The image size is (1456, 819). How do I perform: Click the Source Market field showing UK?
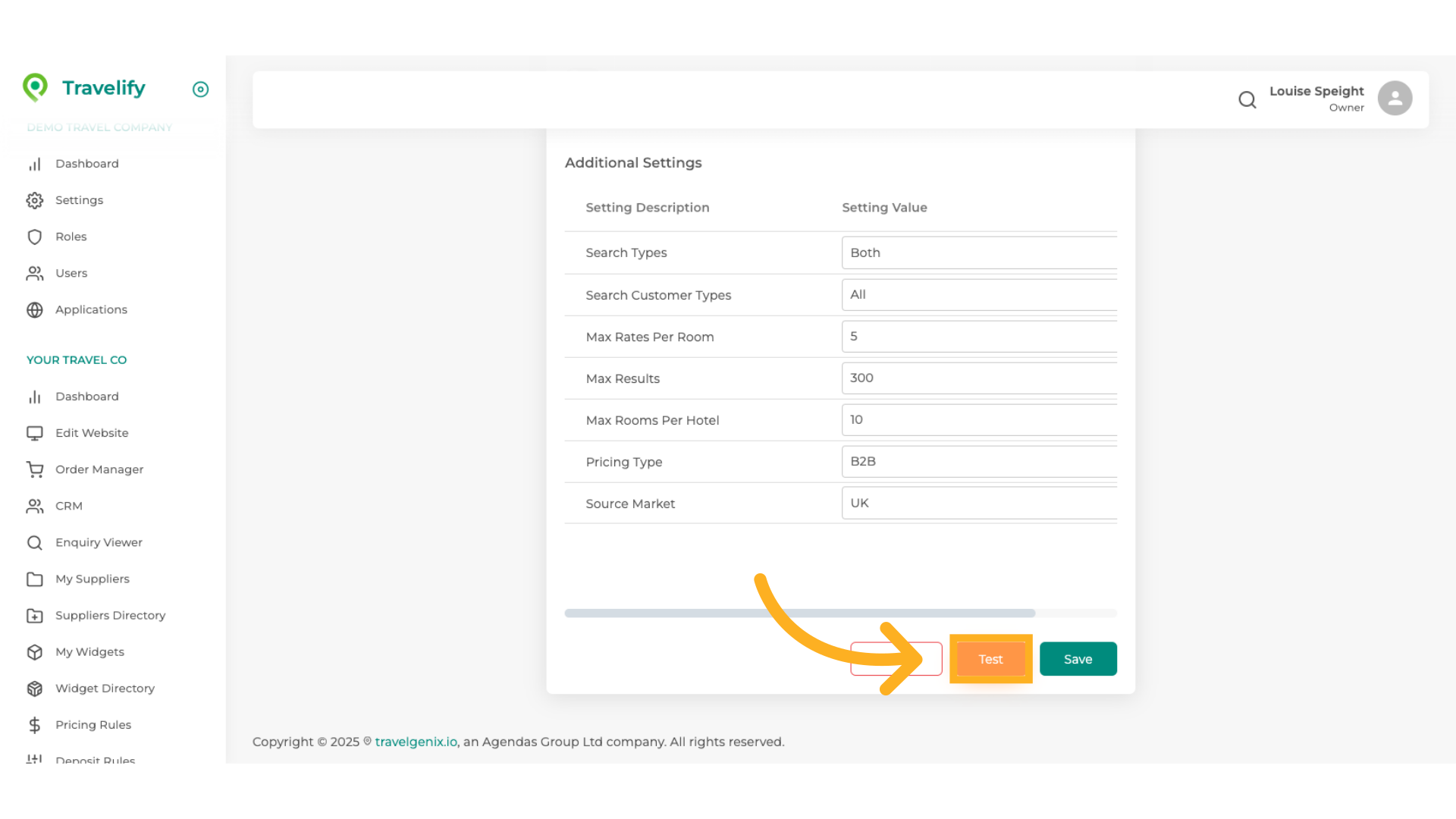tap(978, 503)
